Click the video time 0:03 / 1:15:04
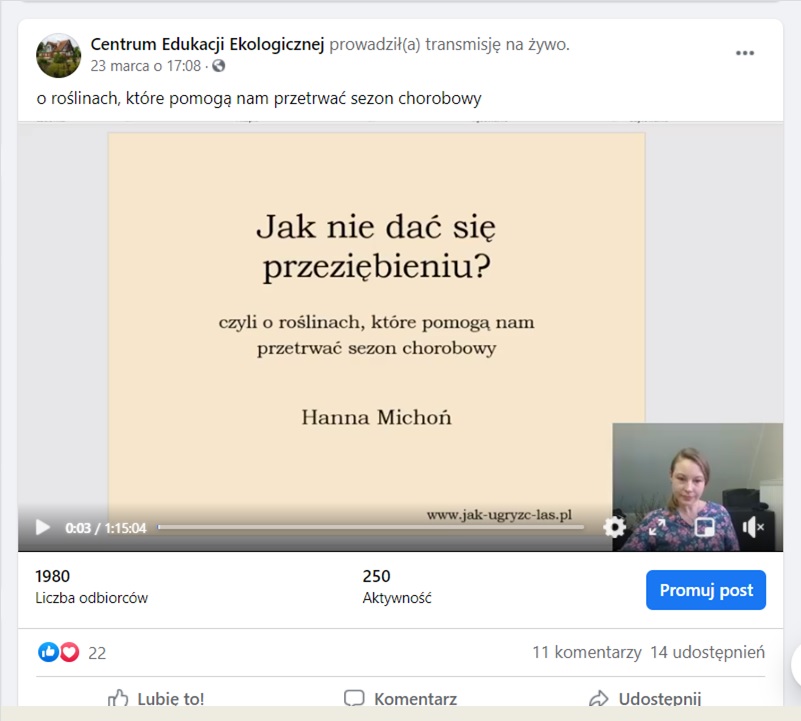This screenshot has width=801, height=721. click(x=106, y=528)
